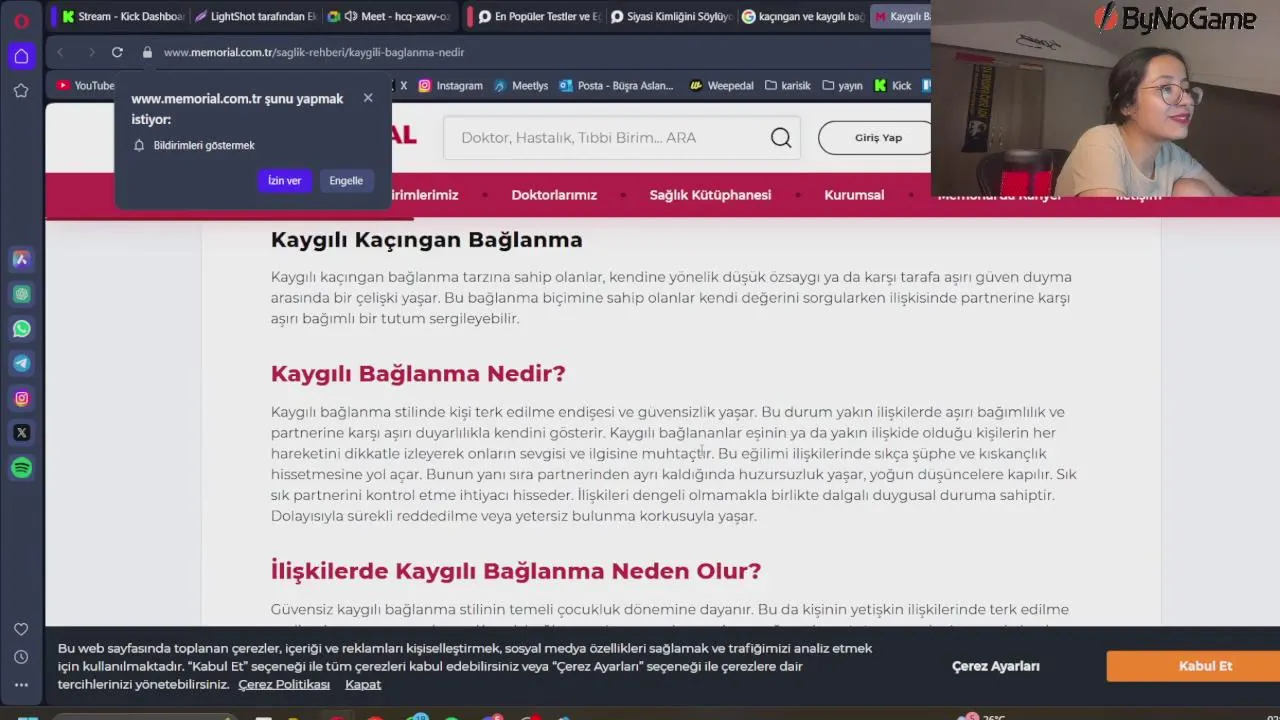Go back to previous page
This screenshot has height=720, width=1280.
pos(60,52)
